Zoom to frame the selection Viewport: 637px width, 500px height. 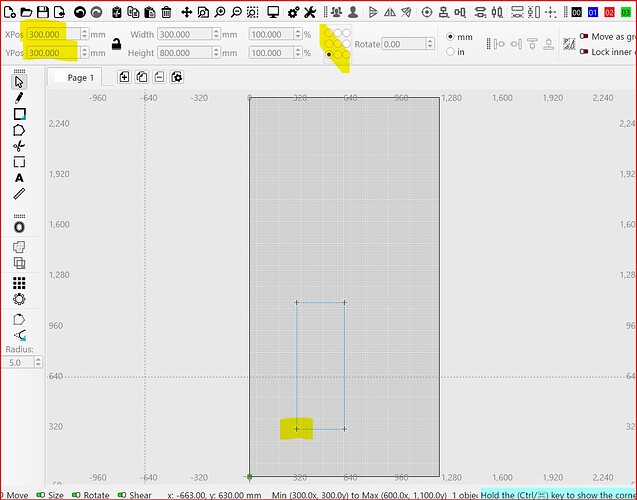click(x=253, y=13)
